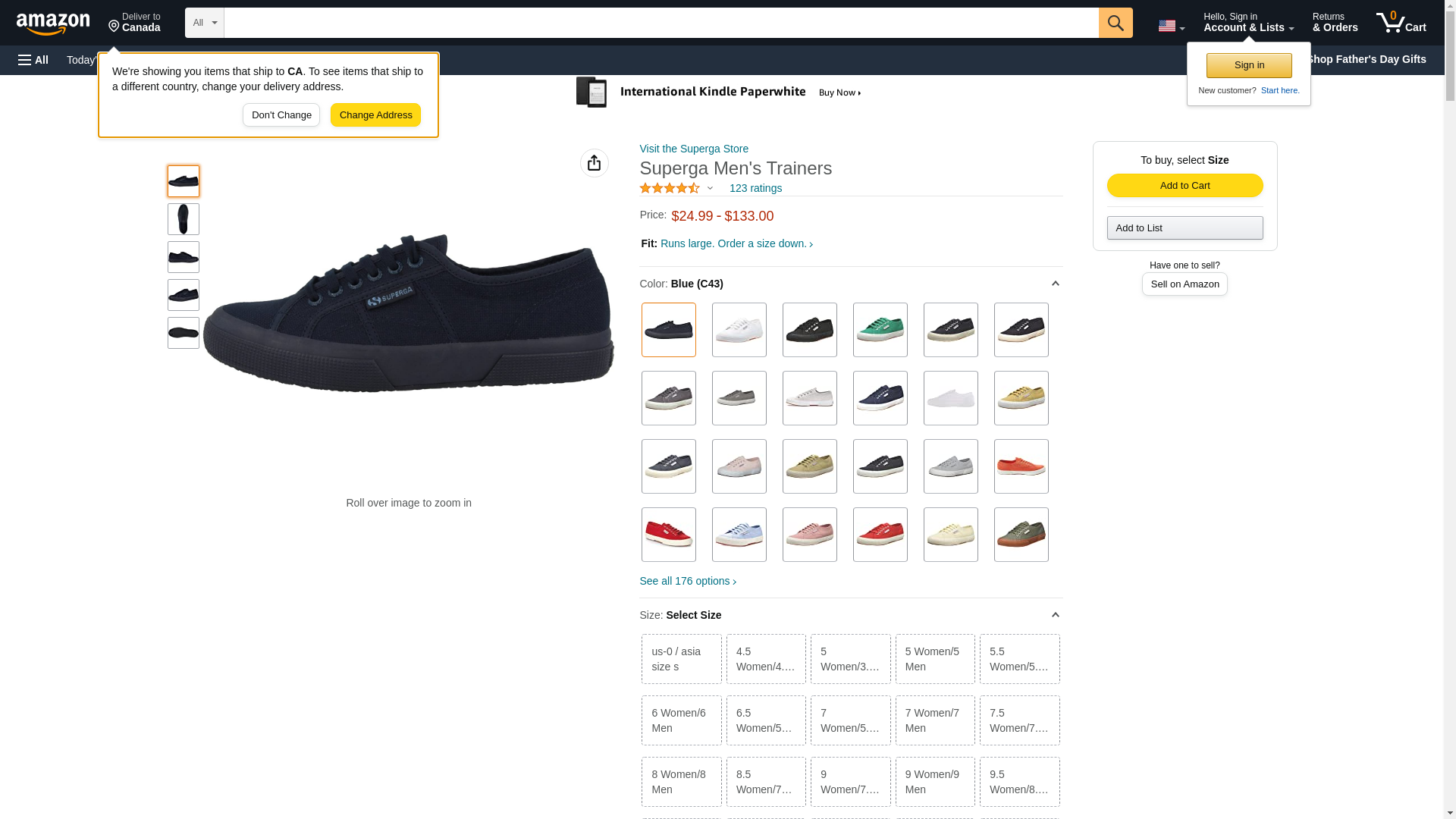
Task: Collapse the Color section chevron
Action: (1055, 284)
